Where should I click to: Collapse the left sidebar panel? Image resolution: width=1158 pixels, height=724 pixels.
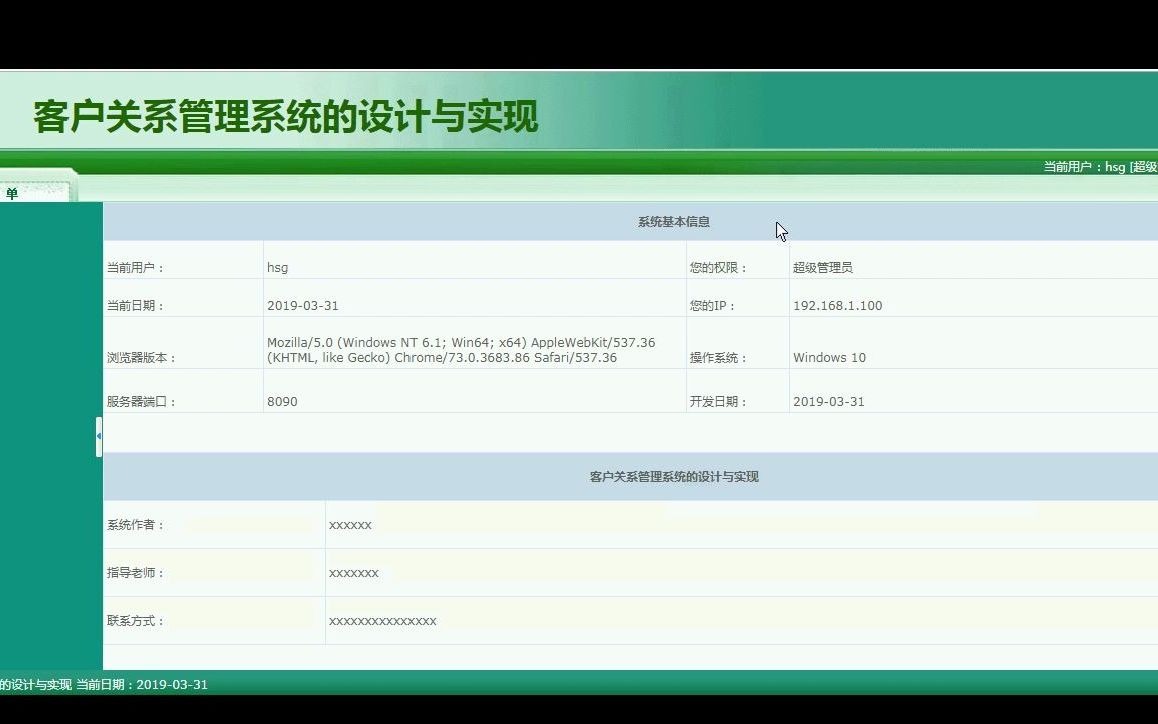click(98, 435)
